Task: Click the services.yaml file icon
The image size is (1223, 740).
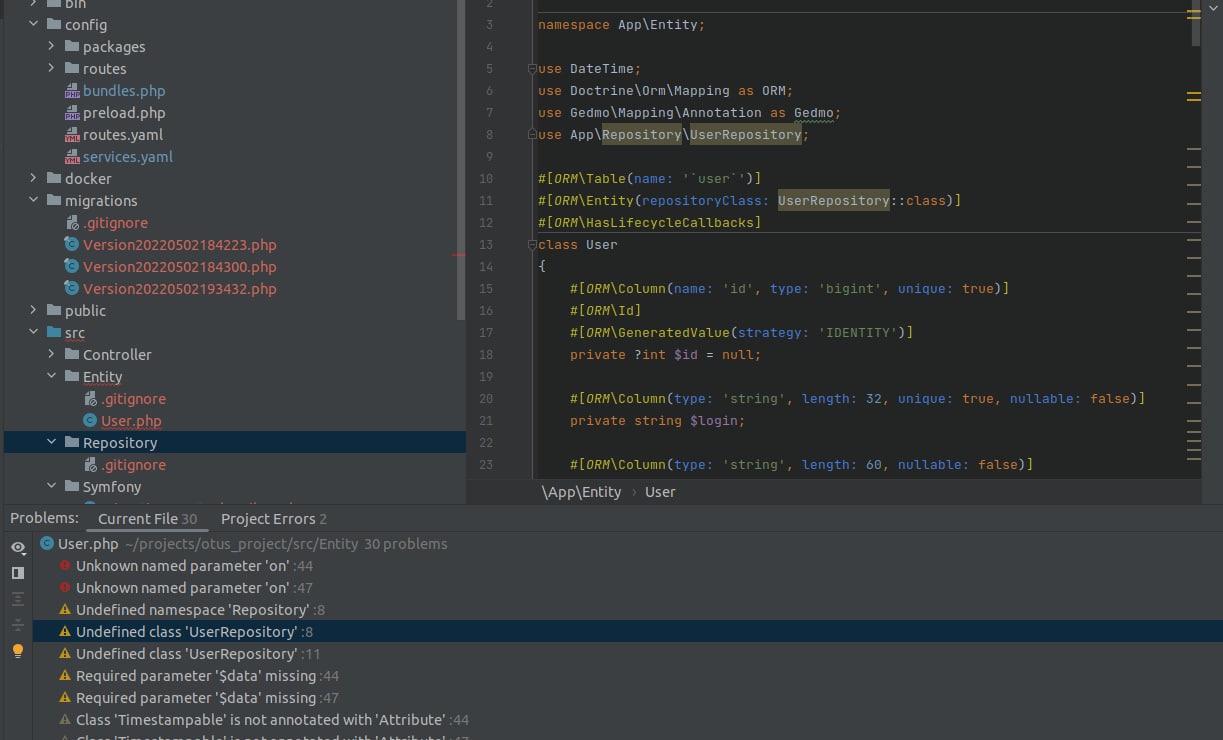Action: click(x=72, y=157)
